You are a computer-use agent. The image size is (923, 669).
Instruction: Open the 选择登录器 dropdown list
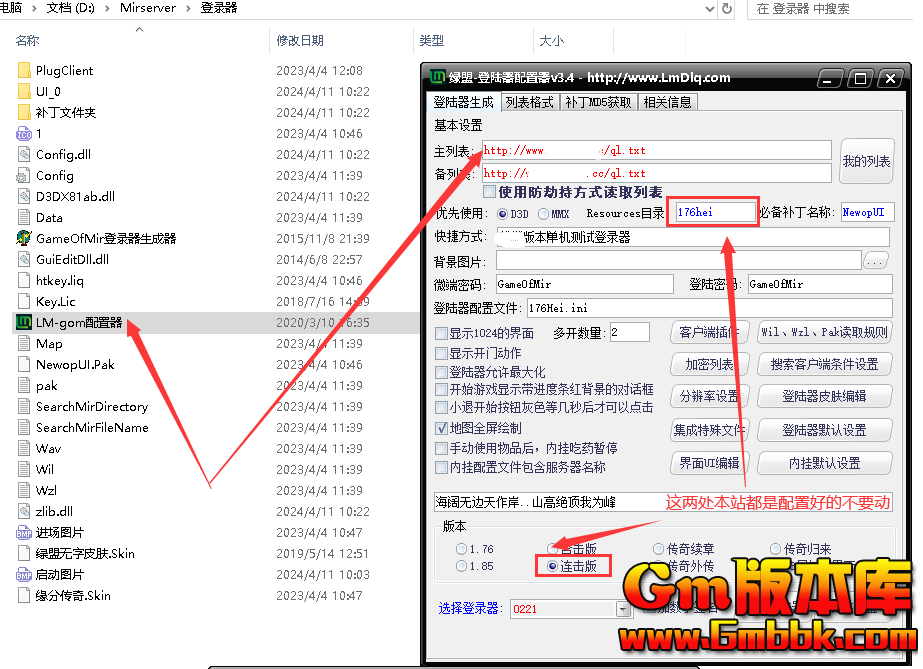pos(625,608)
